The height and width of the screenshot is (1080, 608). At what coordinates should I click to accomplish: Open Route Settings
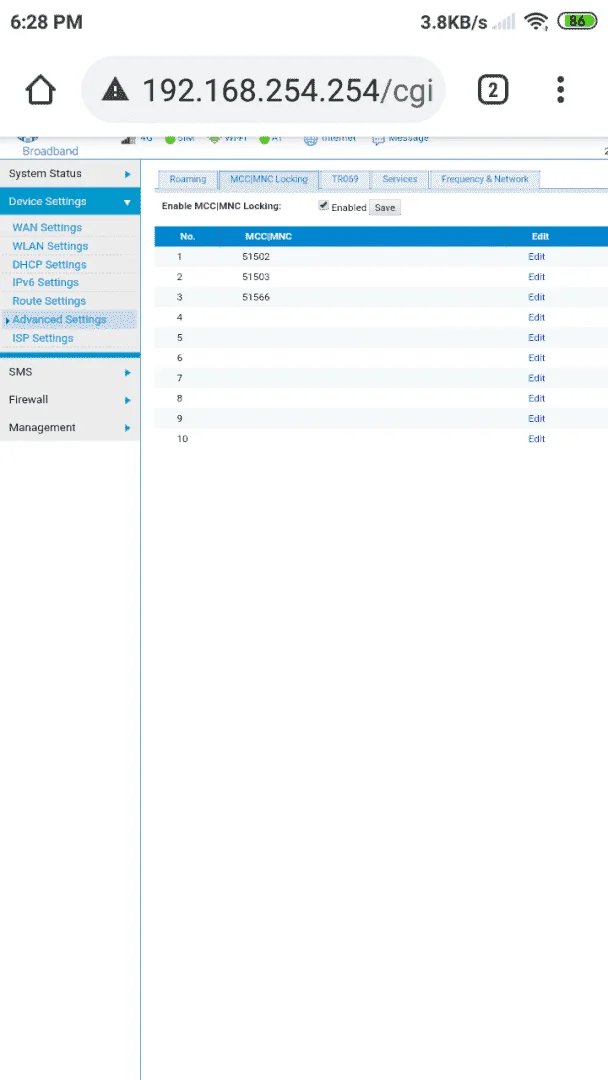pos(49,301)
